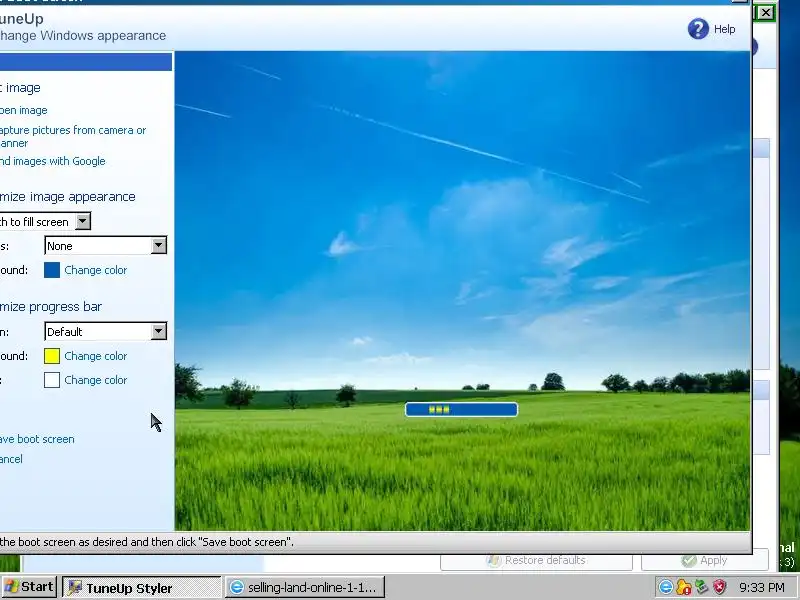
Task: Close the background window with X button
Action: click(x=765, y=13)
